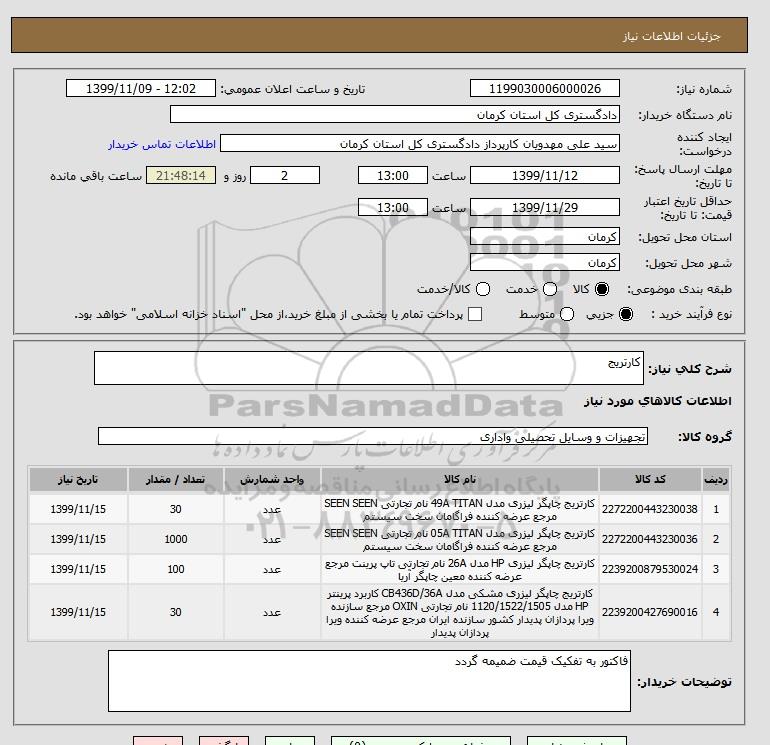
Task: Click unit عدد in row 2
Action: point(272,540)
